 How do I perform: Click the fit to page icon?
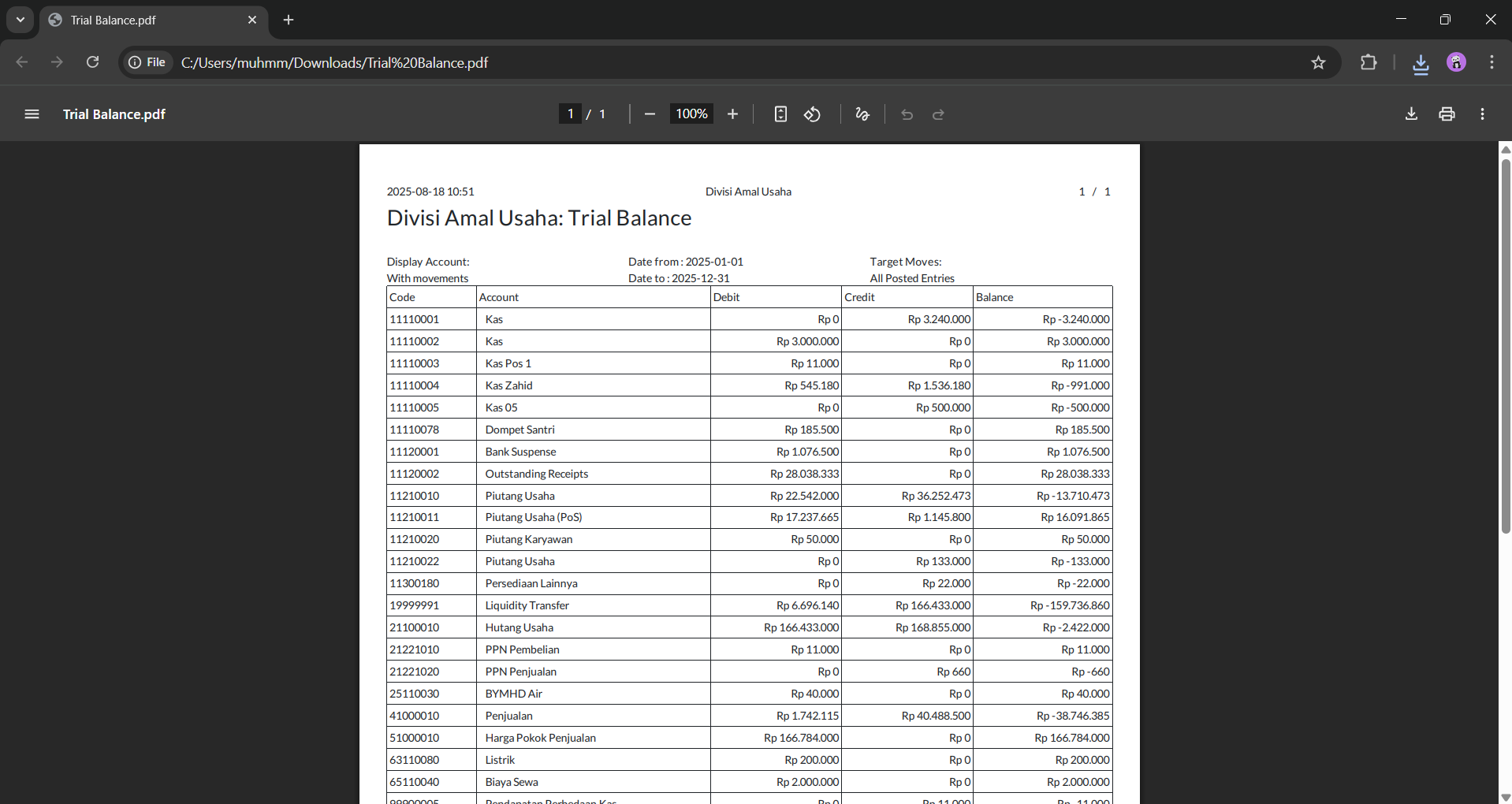pyautogui.click(x=780, y=114)
